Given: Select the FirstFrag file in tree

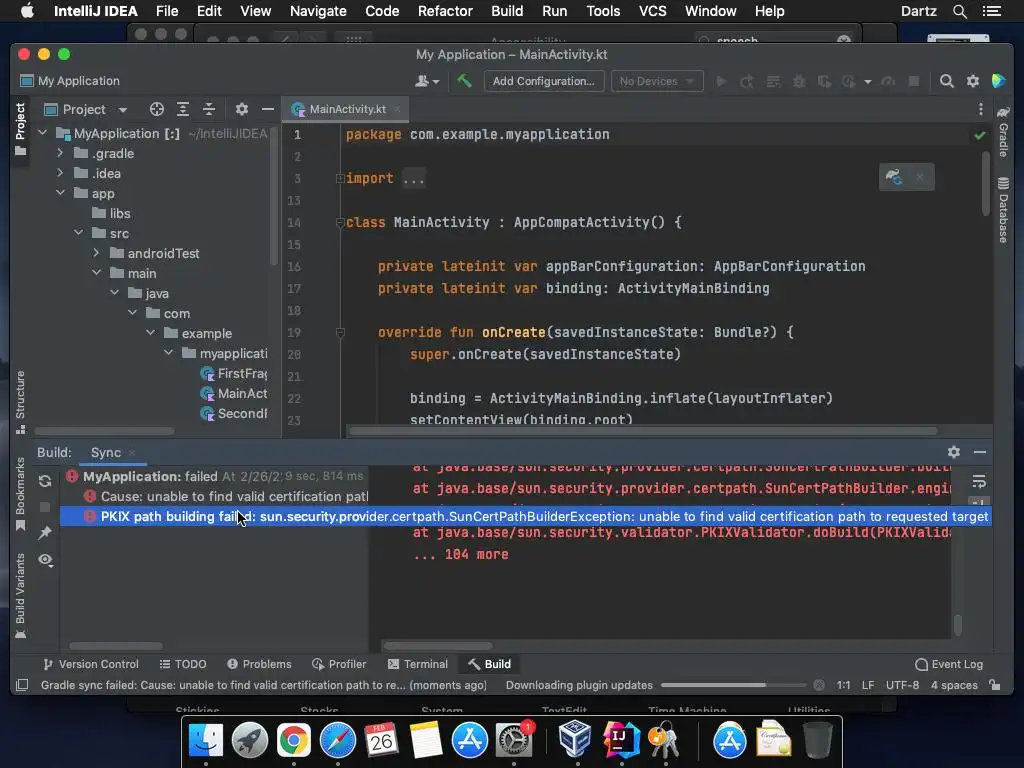Looking at the screenshot, I should tap(234, 374).
